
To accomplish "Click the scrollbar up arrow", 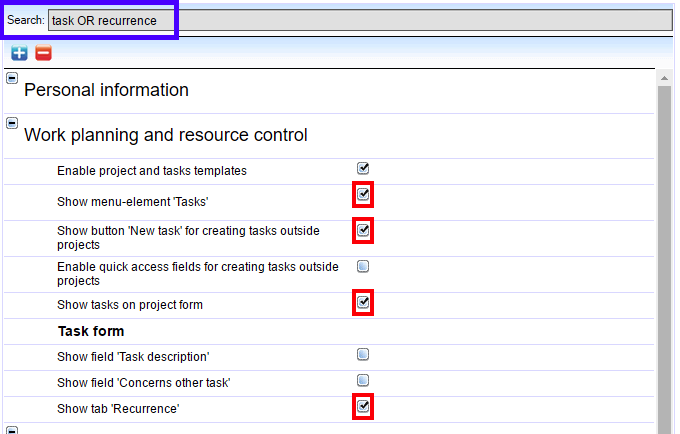I will tap(664, 77).
